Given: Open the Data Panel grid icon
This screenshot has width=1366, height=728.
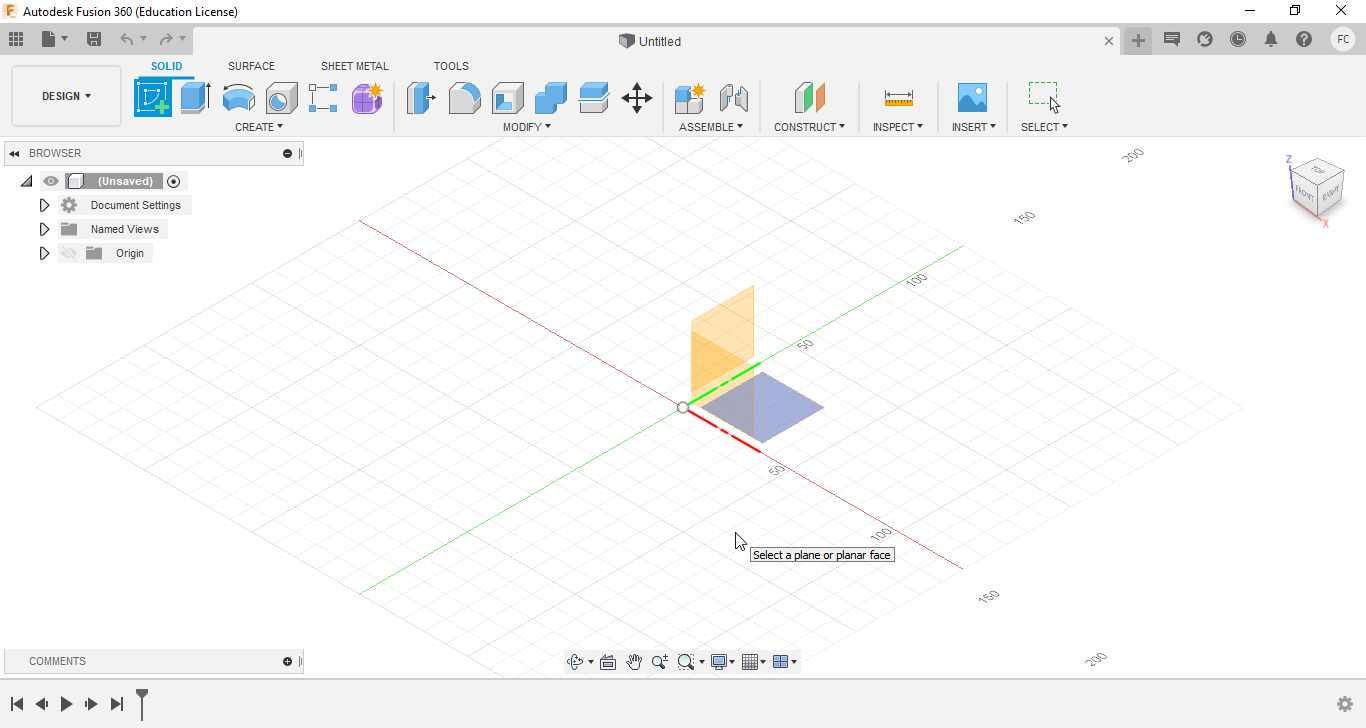Looking at the screenshot, I should pyautogui.click(x=16, y=39).
